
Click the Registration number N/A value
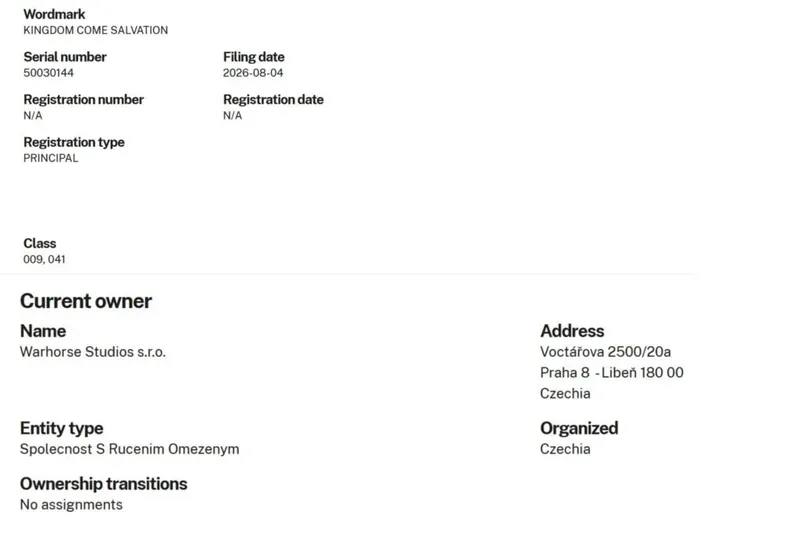33,115
